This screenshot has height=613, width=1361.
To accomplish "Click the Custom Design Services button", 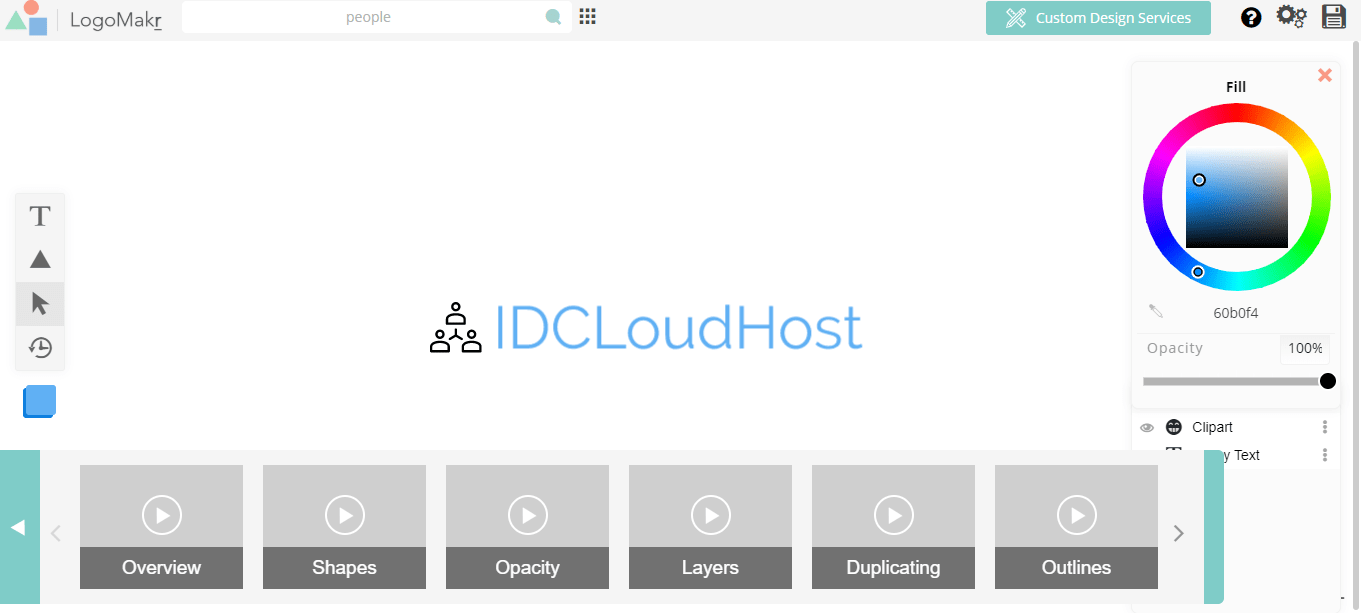I will pyautogui.click(x=1098, y=18).
